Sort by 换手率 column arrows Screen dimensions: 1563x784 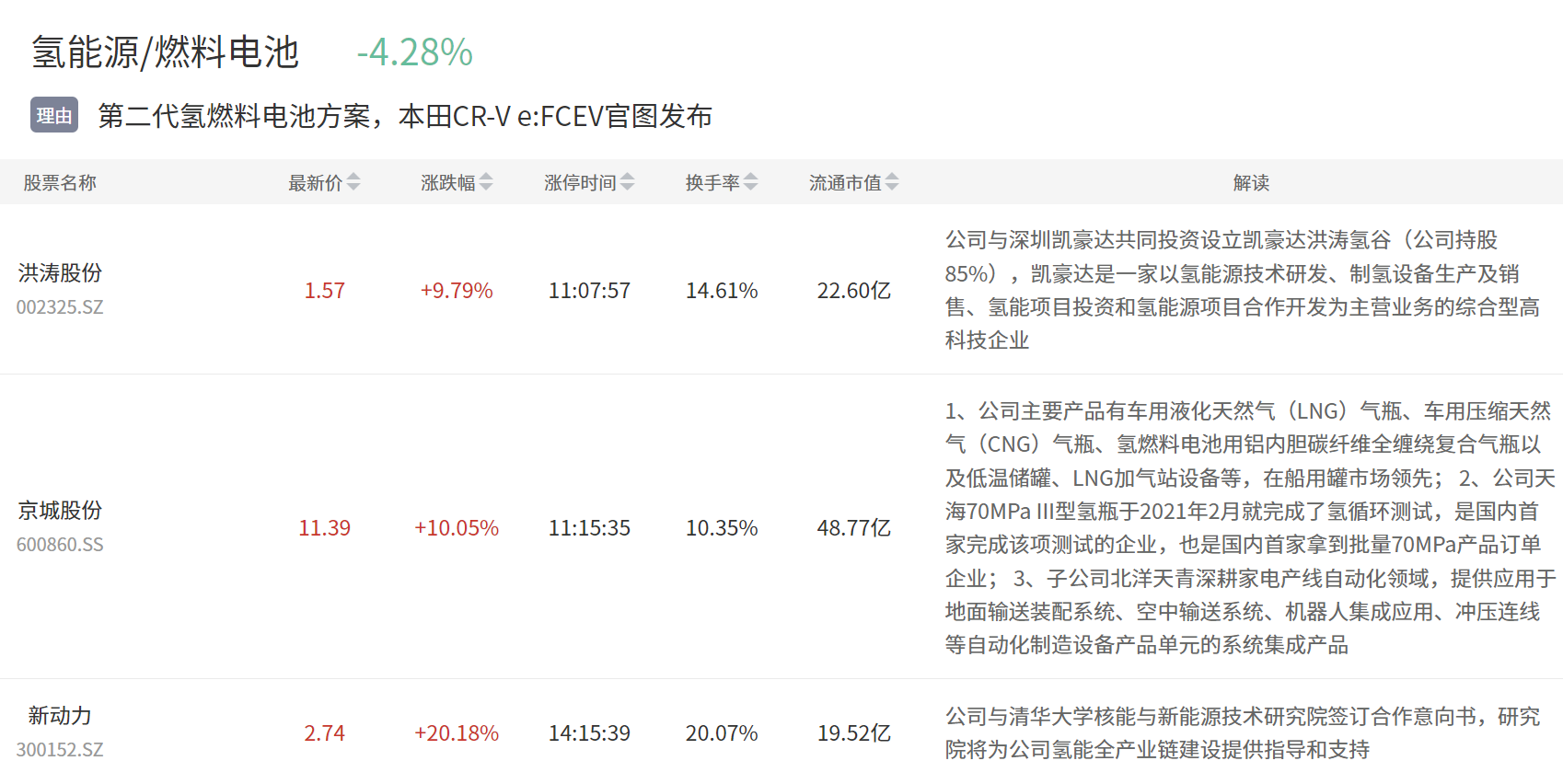point(751,182)
